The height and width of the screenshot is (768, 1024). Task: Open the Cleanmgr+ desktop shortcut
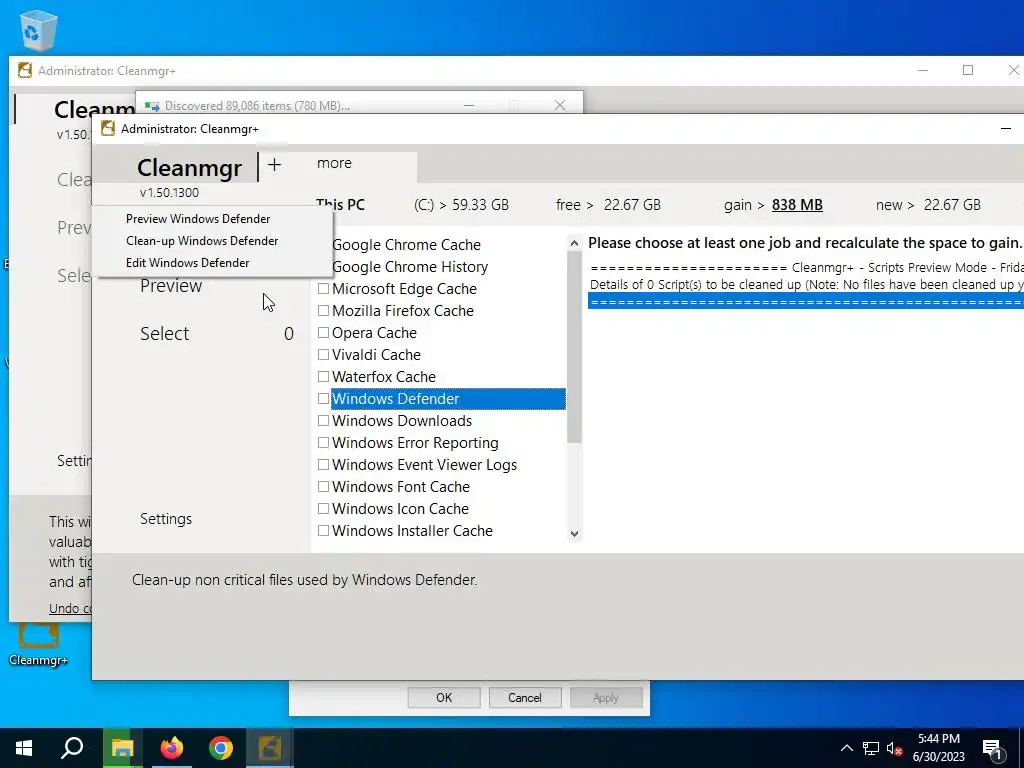[x=39, y=645]
